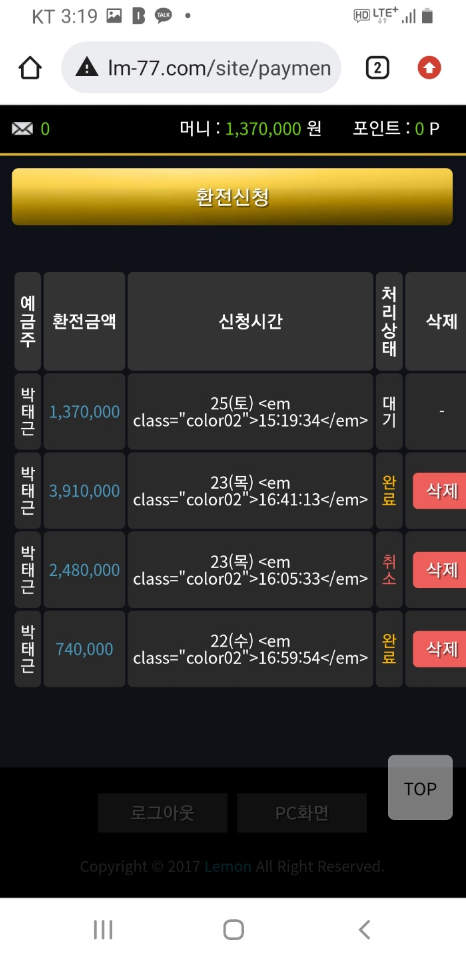Tap the site warning triangle icon
The image size is (466, 963).
(87, 68)
